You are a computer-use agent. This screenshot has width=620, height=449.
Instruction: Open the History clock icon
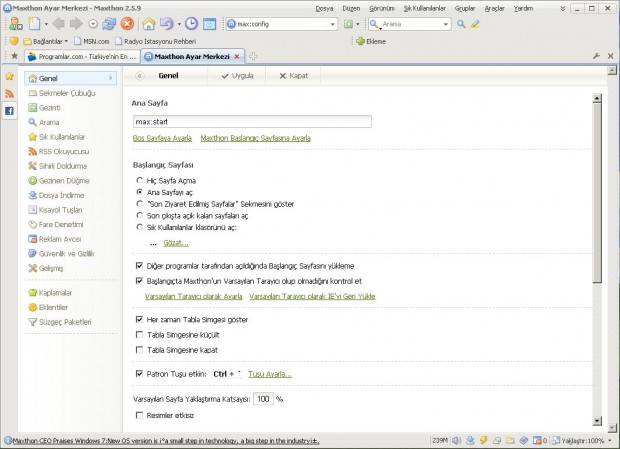191,24
